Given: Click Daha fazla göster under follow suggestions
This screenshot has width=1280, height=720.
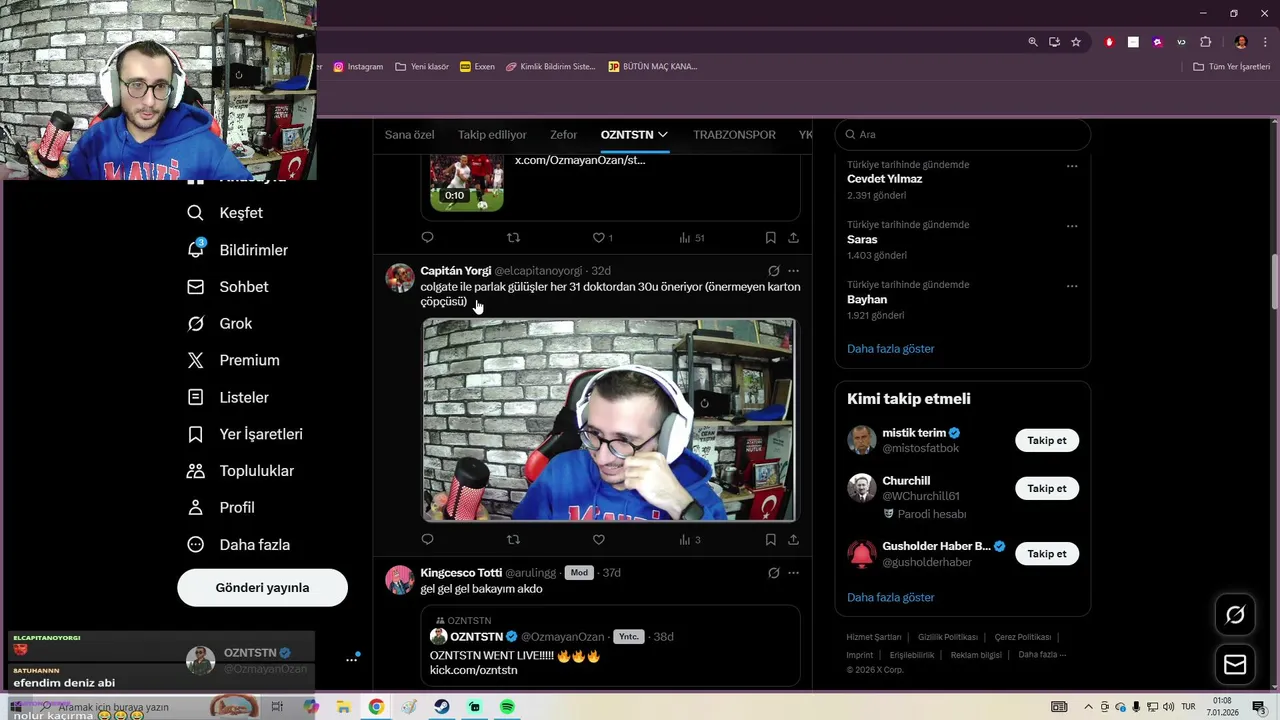Looking at the screenshot, I should (x=890, y=598).
